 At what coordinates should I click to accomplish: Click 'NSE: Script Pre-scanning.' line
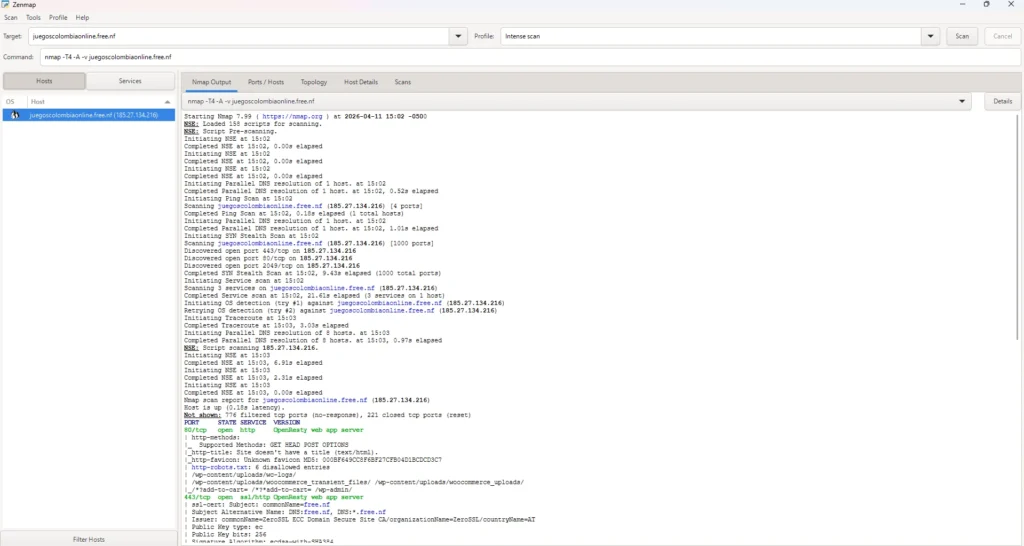231,131
